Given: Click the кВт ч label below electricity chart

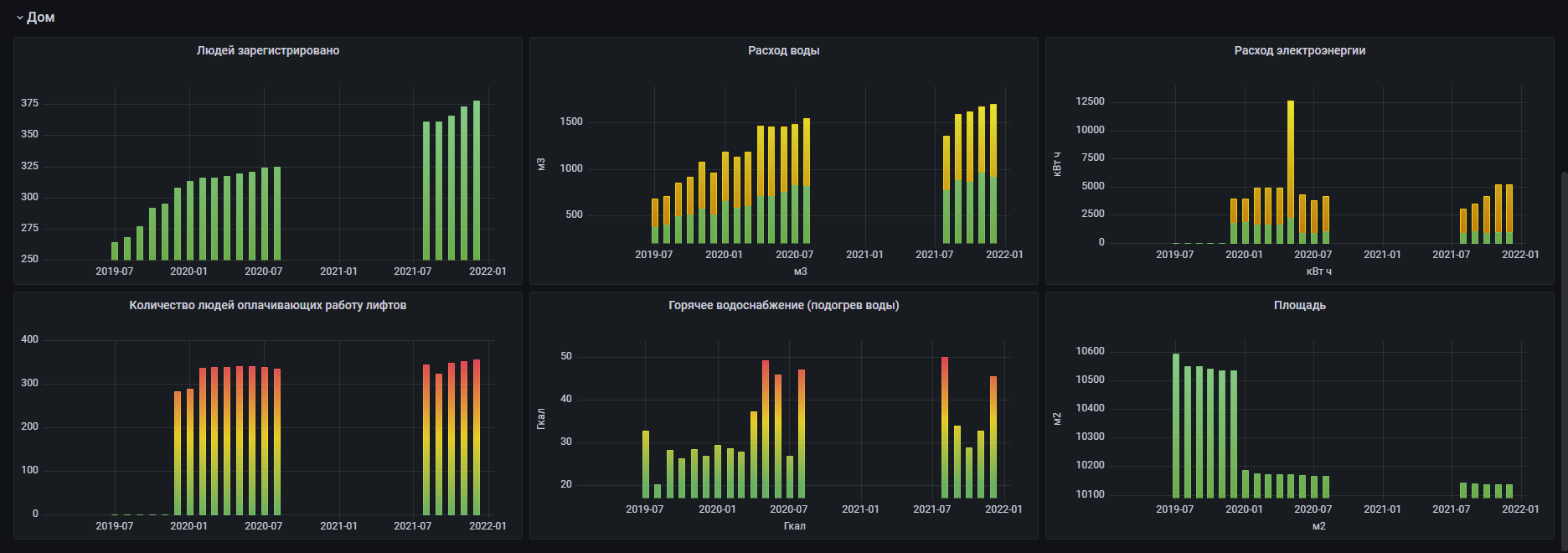Looking at the screenshot, I should [1318, 271].
